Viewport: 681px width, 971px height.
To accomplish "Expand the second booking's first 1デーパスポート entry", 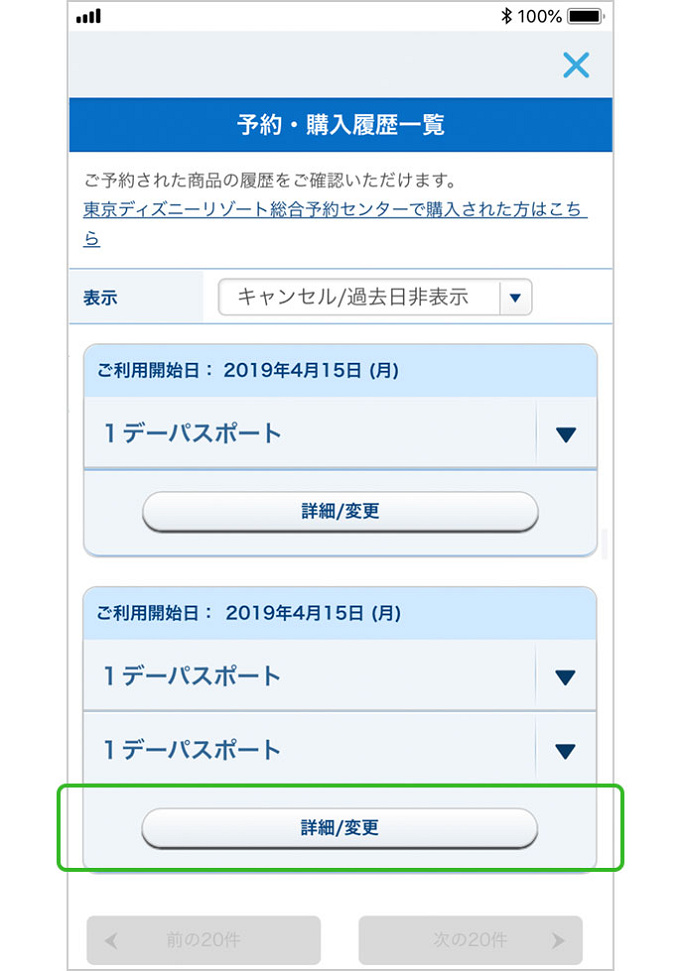I will click(565, 675).
